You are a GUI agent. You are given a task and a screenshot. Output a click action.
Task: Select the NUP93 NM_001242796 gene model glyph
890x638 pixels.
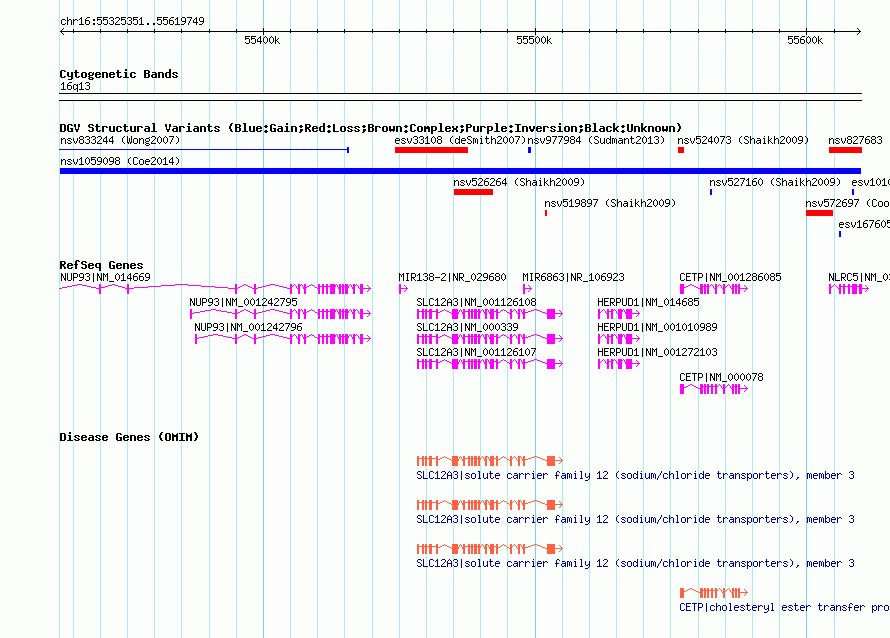coord(283,338)
